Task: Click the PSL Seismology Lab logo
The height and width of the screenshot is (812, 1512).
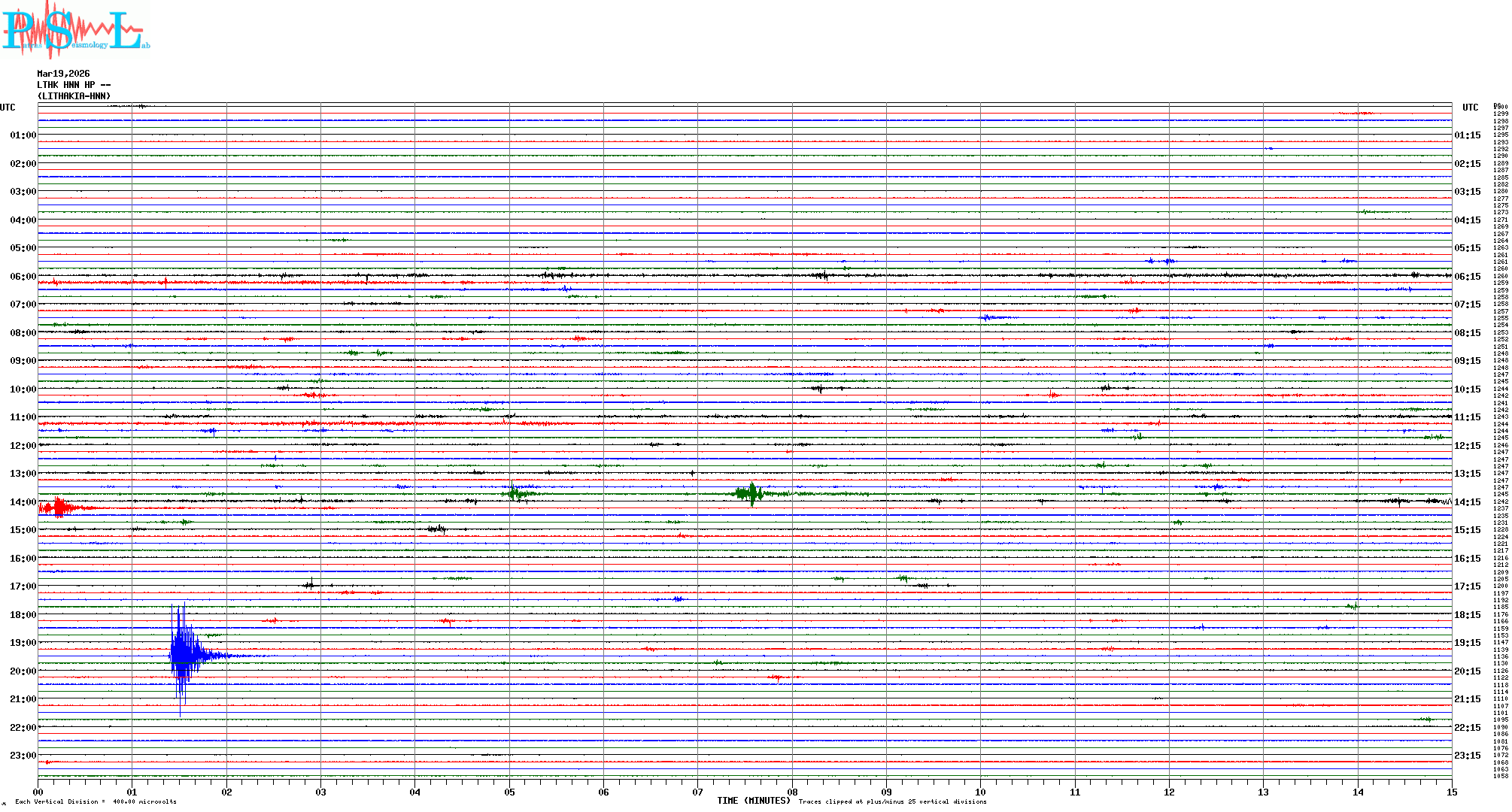Action: 75,30
